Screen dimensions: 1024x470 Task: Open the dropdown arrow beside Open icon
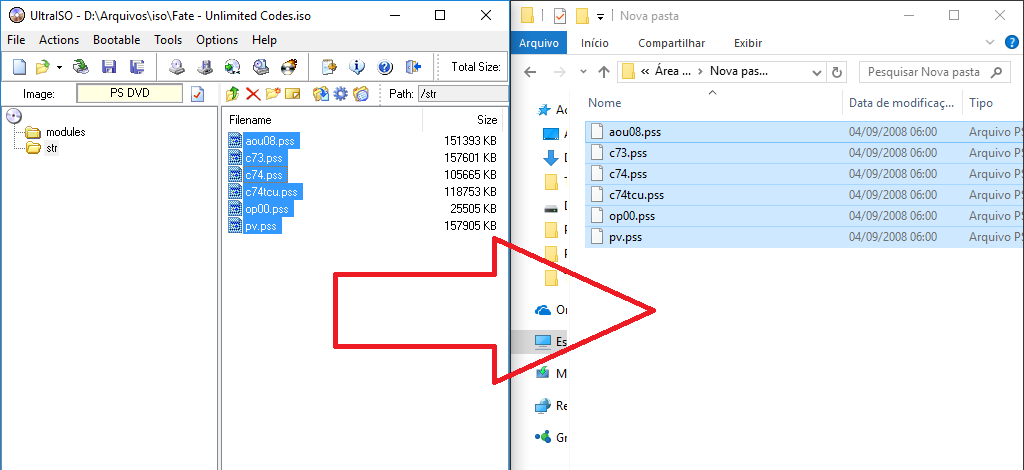click(59, 67)
